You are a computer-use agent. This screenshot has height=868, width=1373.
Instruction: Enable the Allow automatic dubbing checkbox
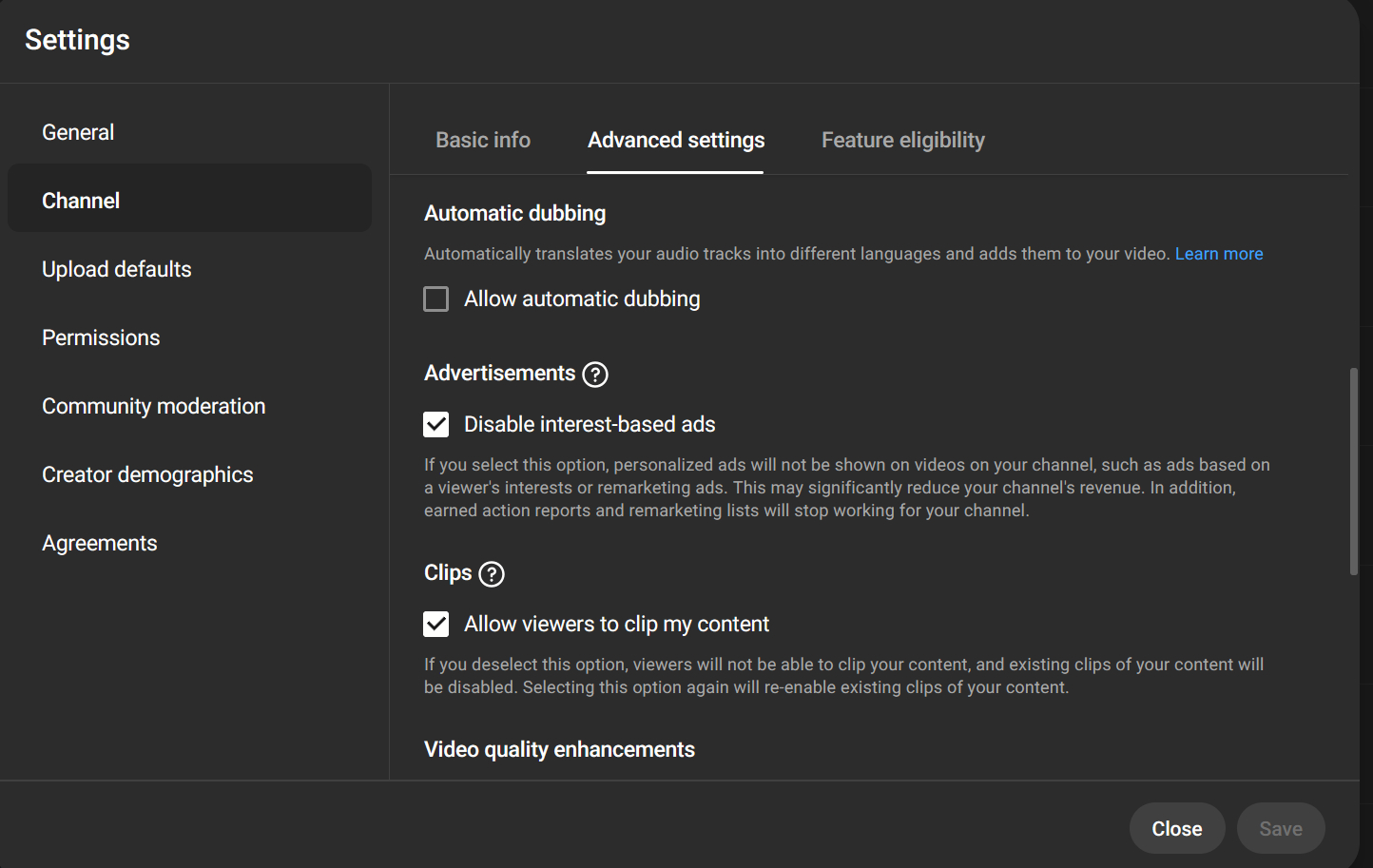pyautogui.click(x=436, y=299)
